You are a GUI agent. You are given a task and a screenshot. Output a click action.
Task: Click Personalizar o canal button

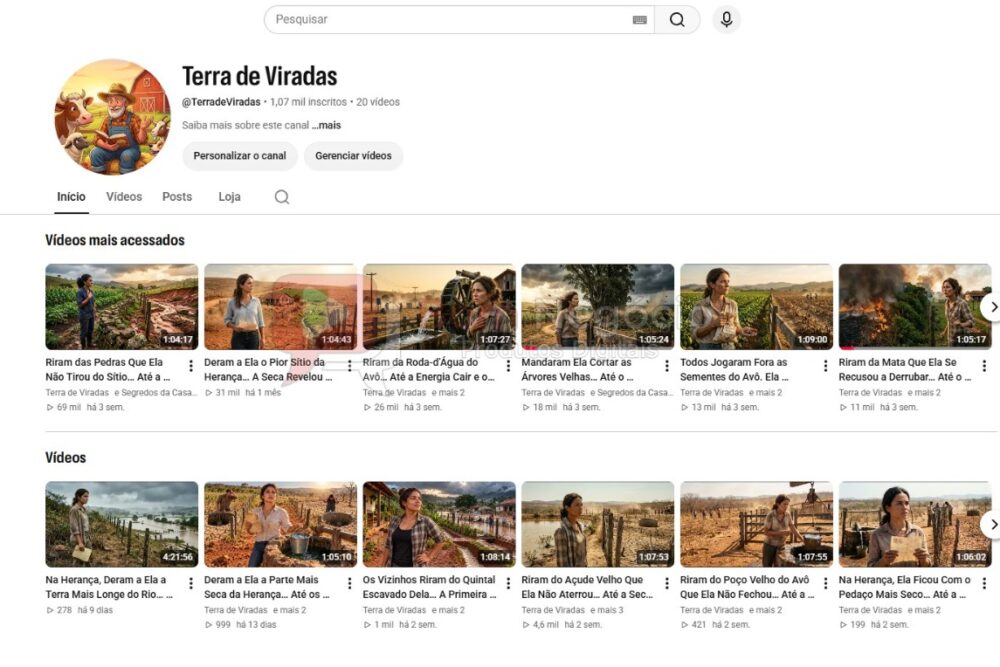point(240,156)
